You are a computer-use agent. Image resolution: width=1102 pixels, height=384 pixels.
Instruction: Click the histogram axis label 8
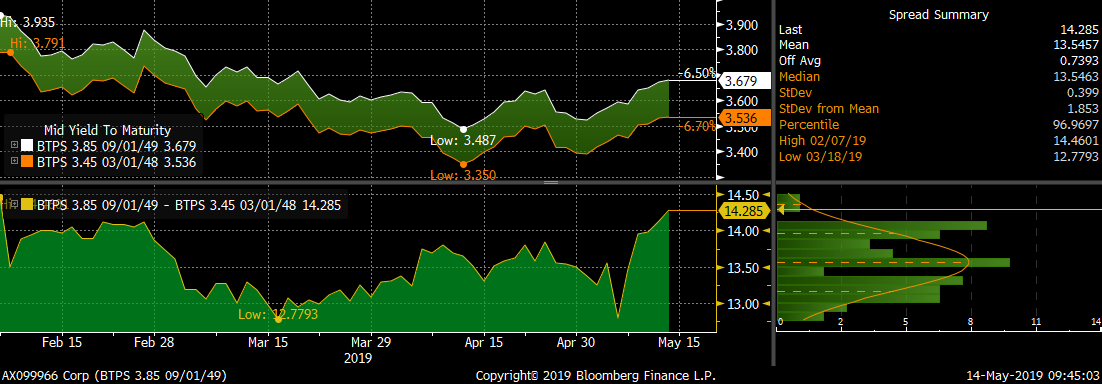[x=971, y=321]
